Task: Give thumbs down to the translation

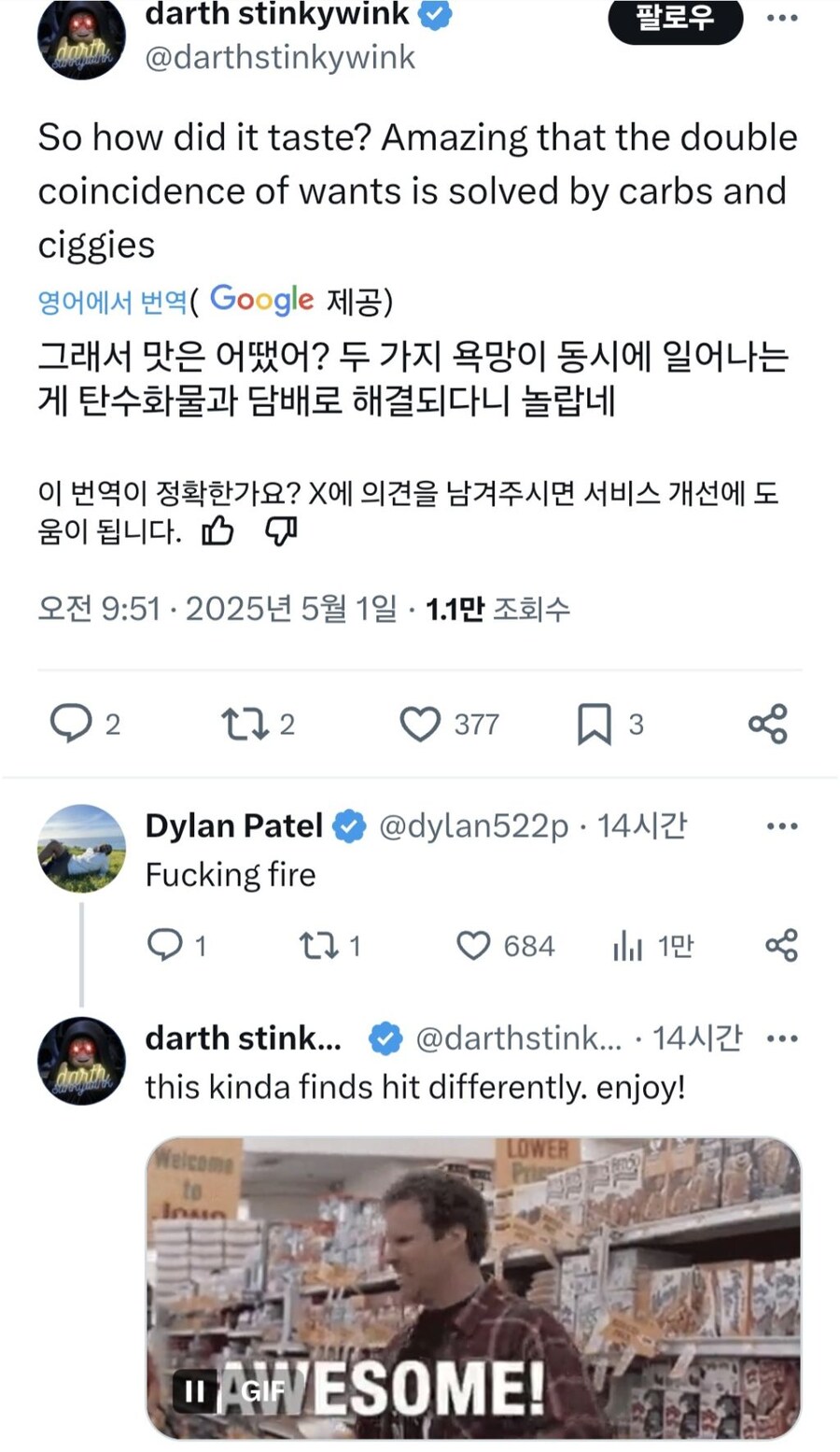Action: [281, 531]
